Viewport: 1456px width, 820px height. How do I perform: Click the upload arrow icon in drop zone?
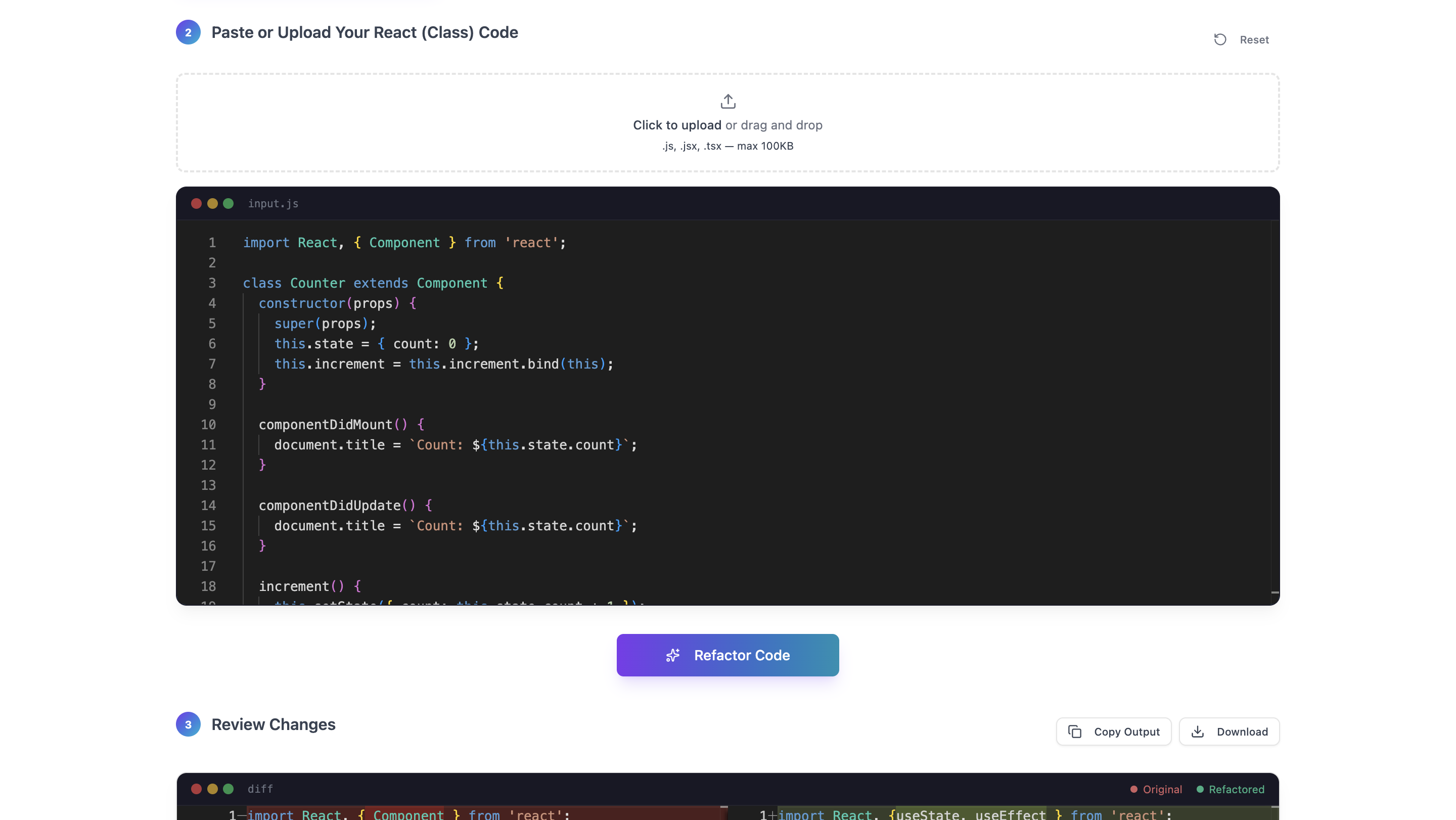(x=727, y=101)
